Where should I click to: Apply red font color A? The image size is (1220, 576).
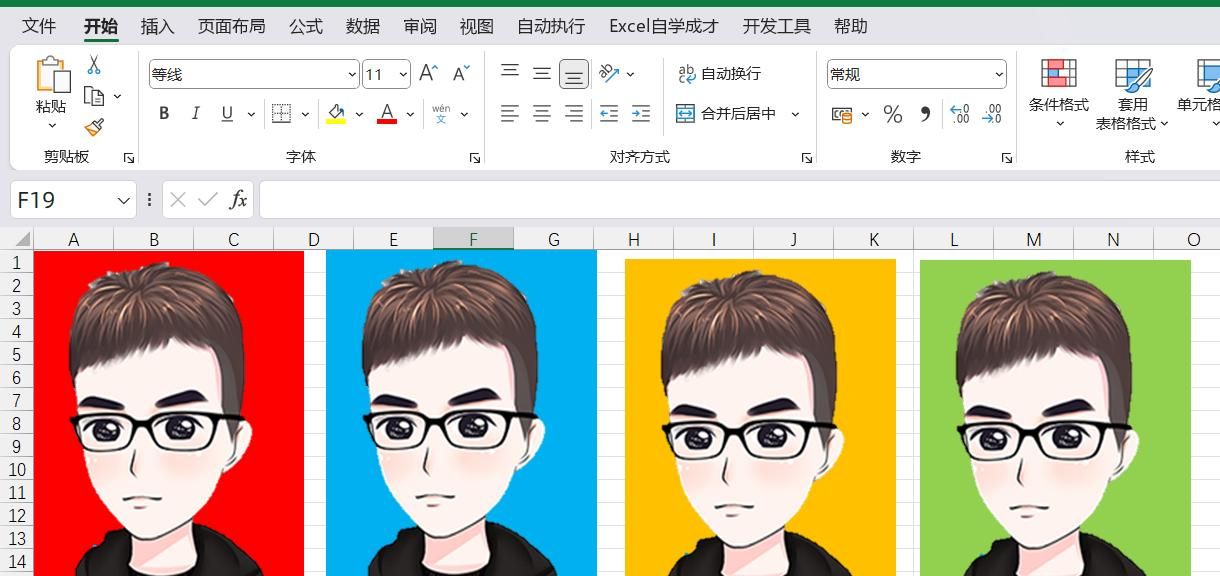tap(387, 114)
